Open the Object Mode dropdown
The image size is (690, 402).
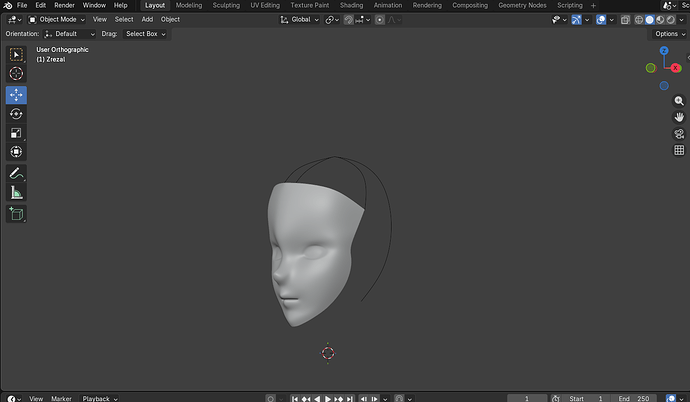[x=56, y=20]
